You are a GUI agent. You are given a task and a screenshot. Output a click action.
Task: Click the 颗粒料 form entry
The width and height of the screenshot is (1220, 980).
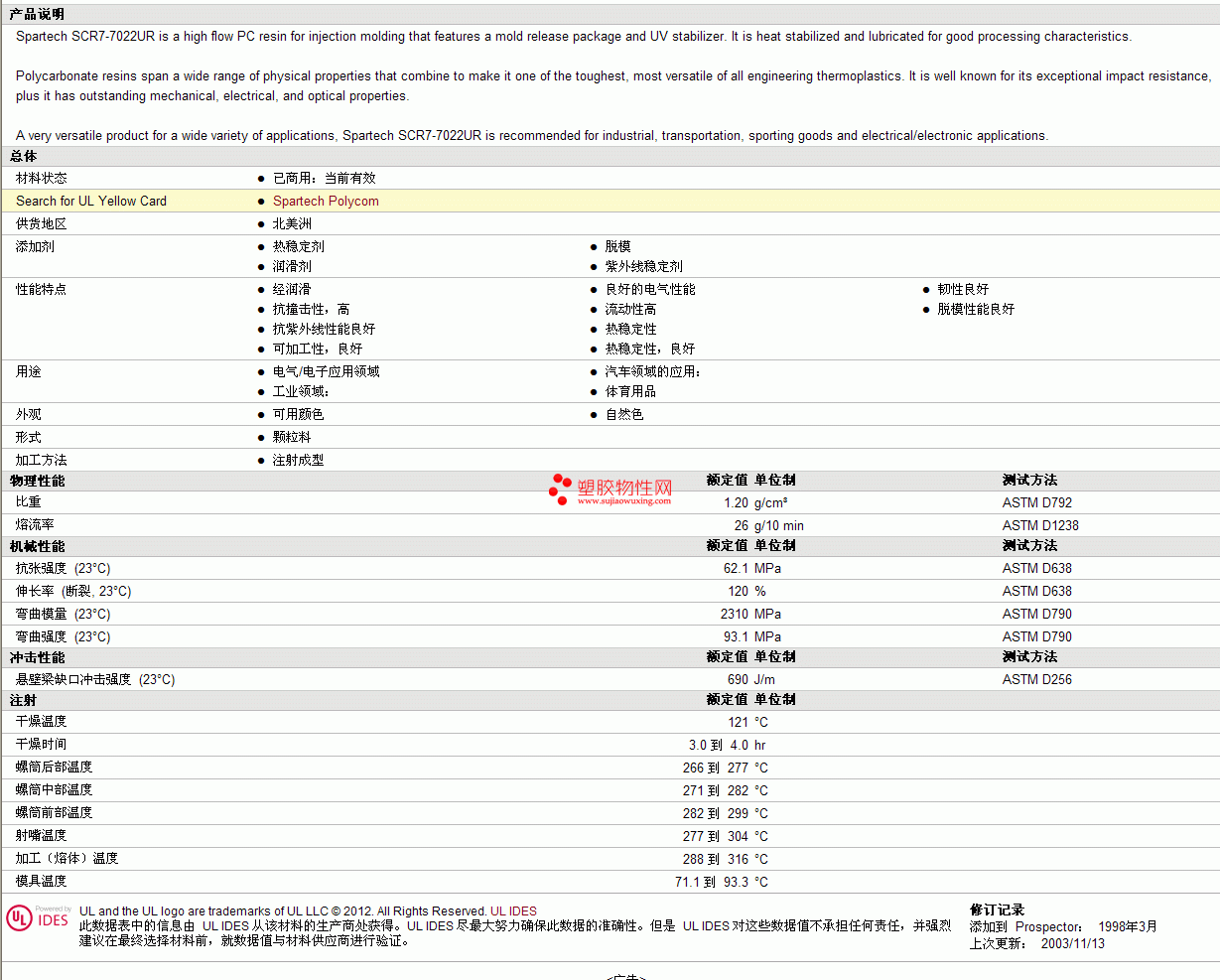pyautogui.click(x=292, y=437)
